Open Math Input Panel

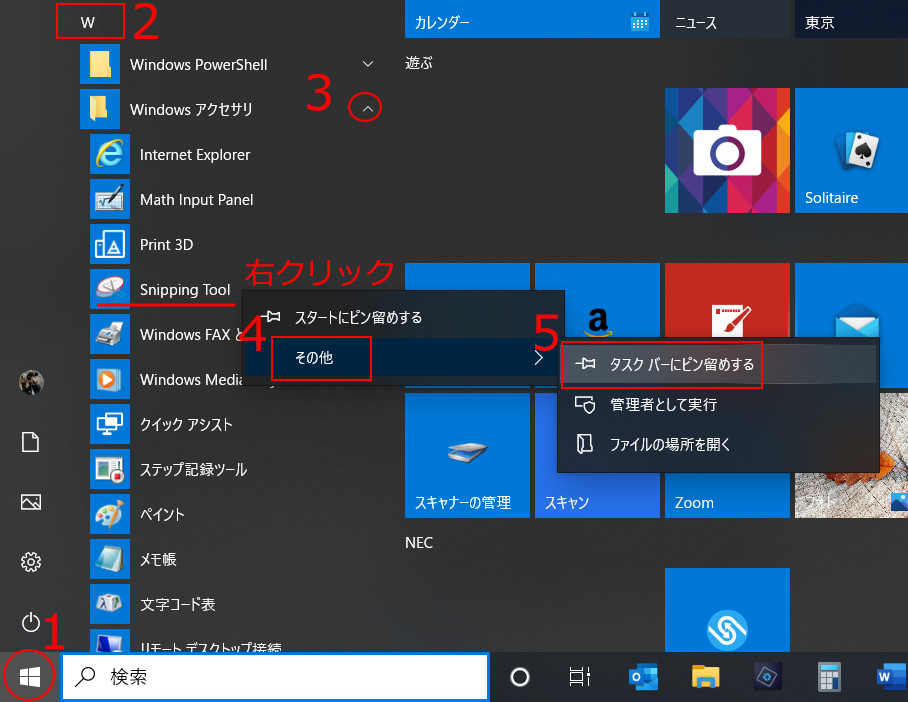197,199
